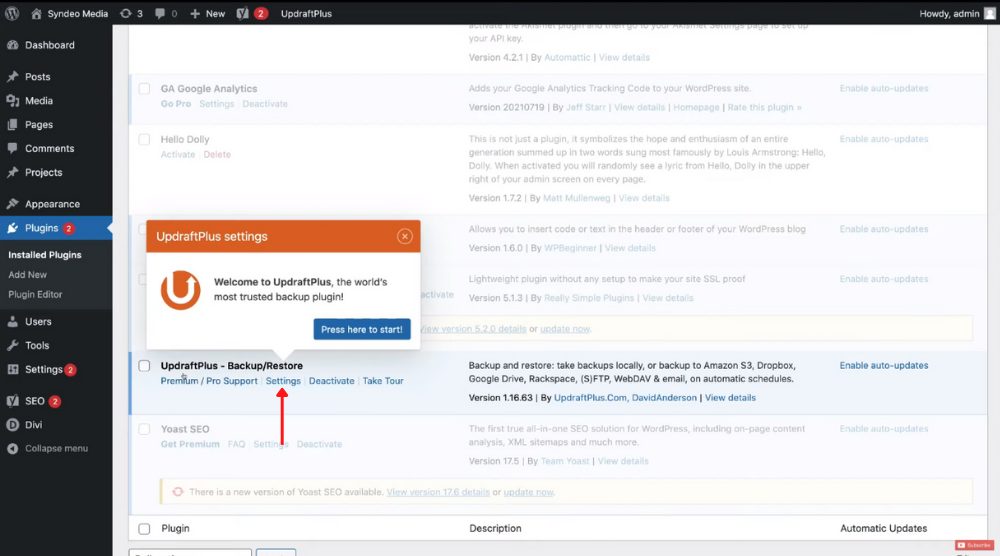
Task: Open the Yoast icon in admin bar
Action: point(242,13)
